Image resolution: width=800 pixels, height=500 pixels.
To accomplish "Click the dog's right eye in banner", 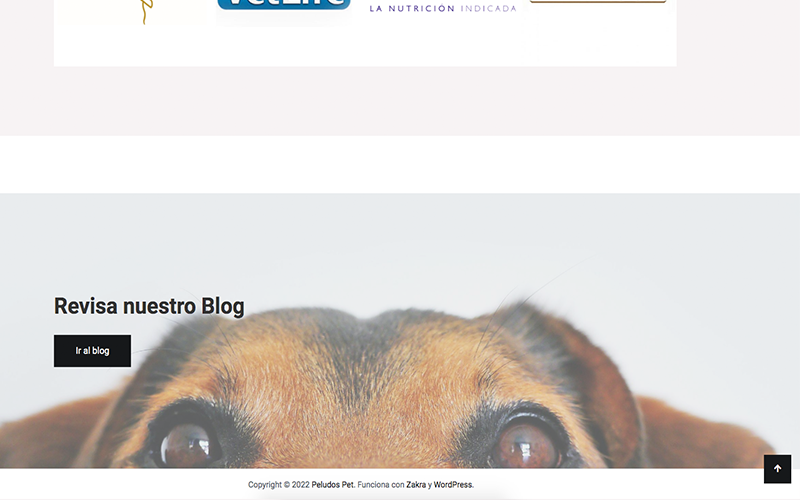I will click(x=526, y=443).
